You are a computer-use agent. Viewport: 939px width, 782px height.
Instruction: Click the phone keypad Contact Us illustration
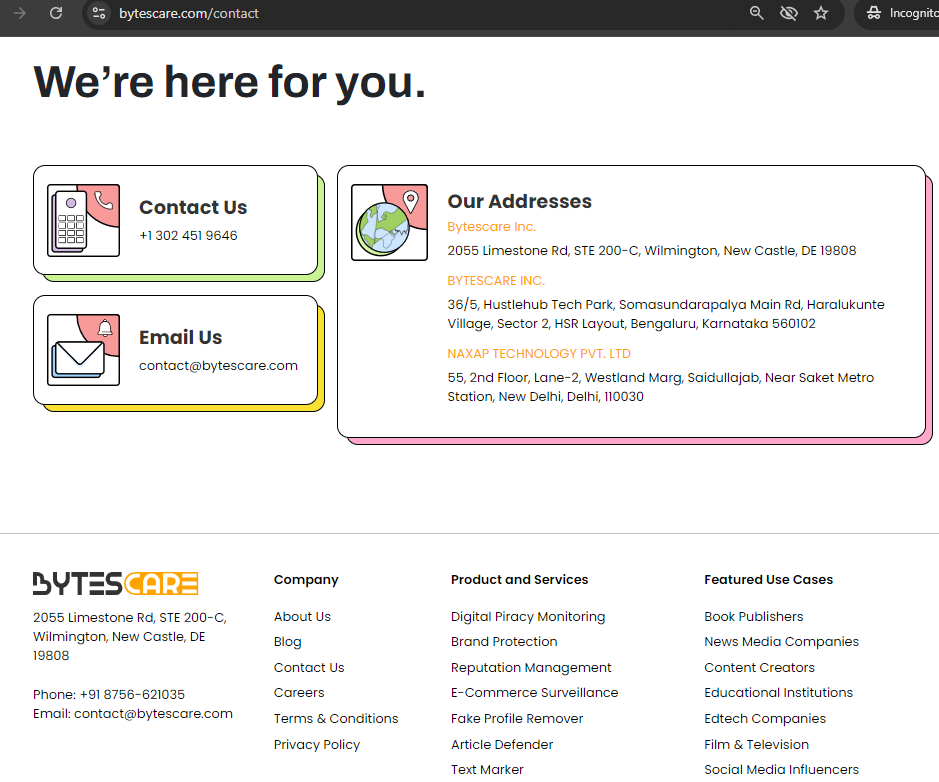[x=83, y=220]
